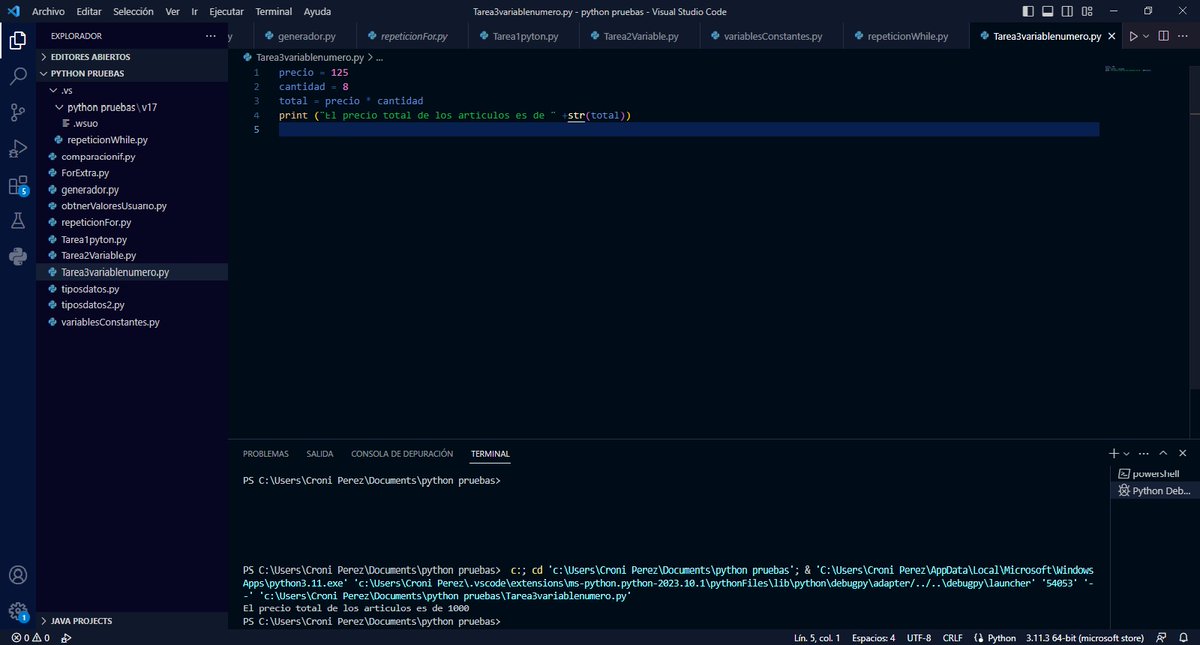Viewport: 1200px width, 645px height.
Task: Open the Extensions view with badge
Action: click(17, 186)
